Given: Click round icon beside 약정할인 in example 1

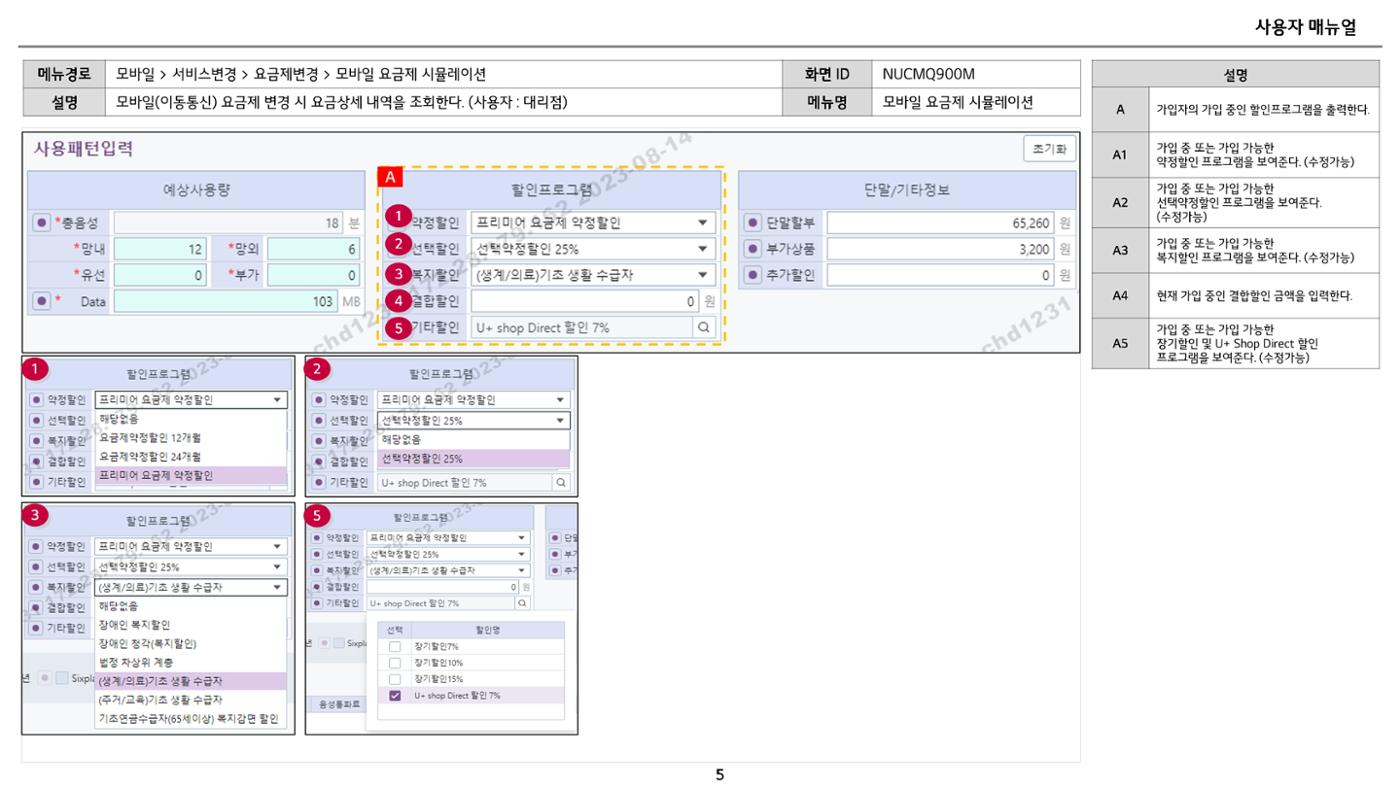Looking at the screenshot, I should pos(37,400).
